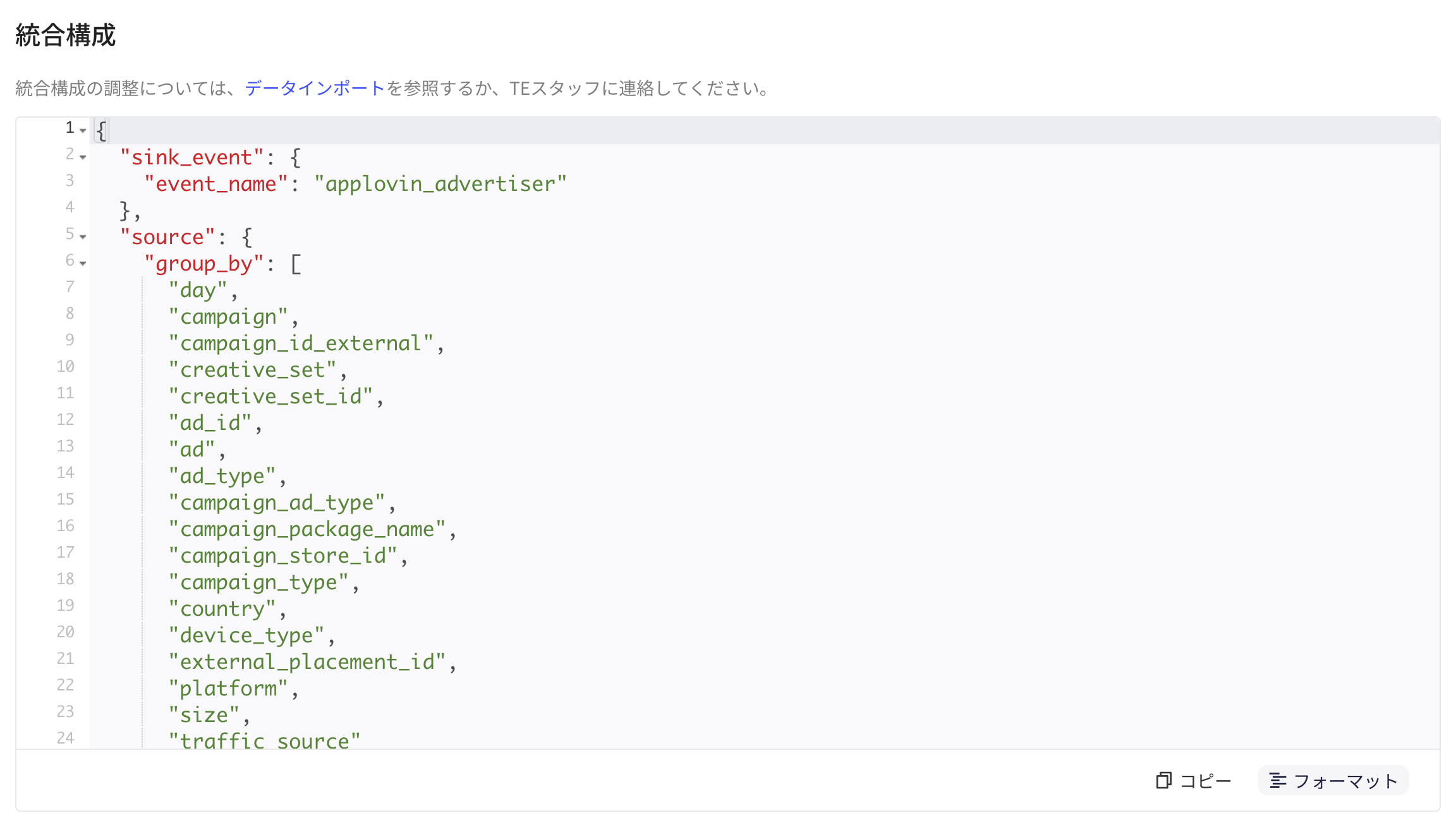The image size is (1456, 827).
Task: Click line number 20 in the gutter
Action: click(65, 632)
